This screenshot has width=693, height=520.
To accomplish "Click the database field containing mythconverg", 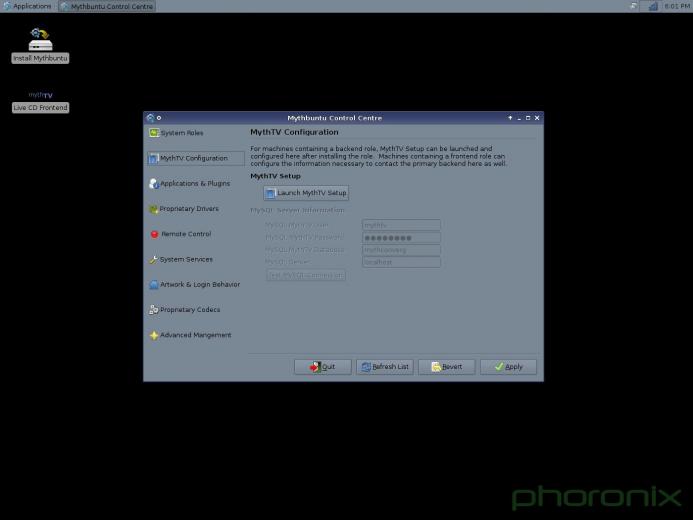I will pos(401,250).
